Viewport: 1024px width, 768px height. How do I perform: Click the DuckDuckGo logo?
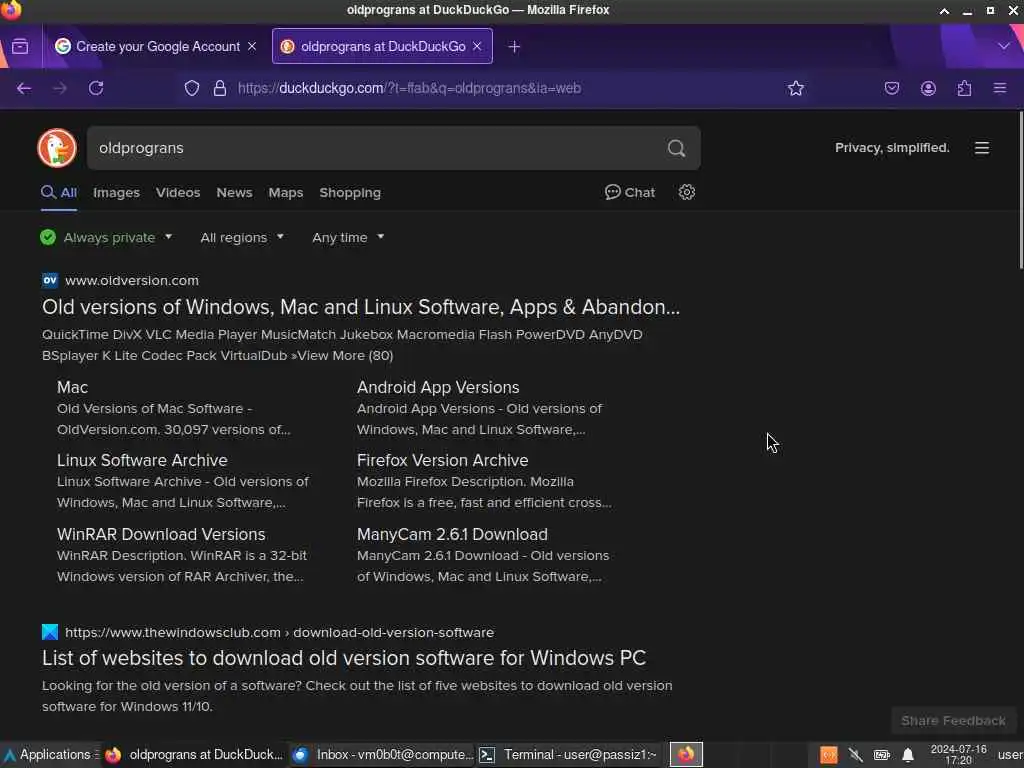(x=57, y=148)
